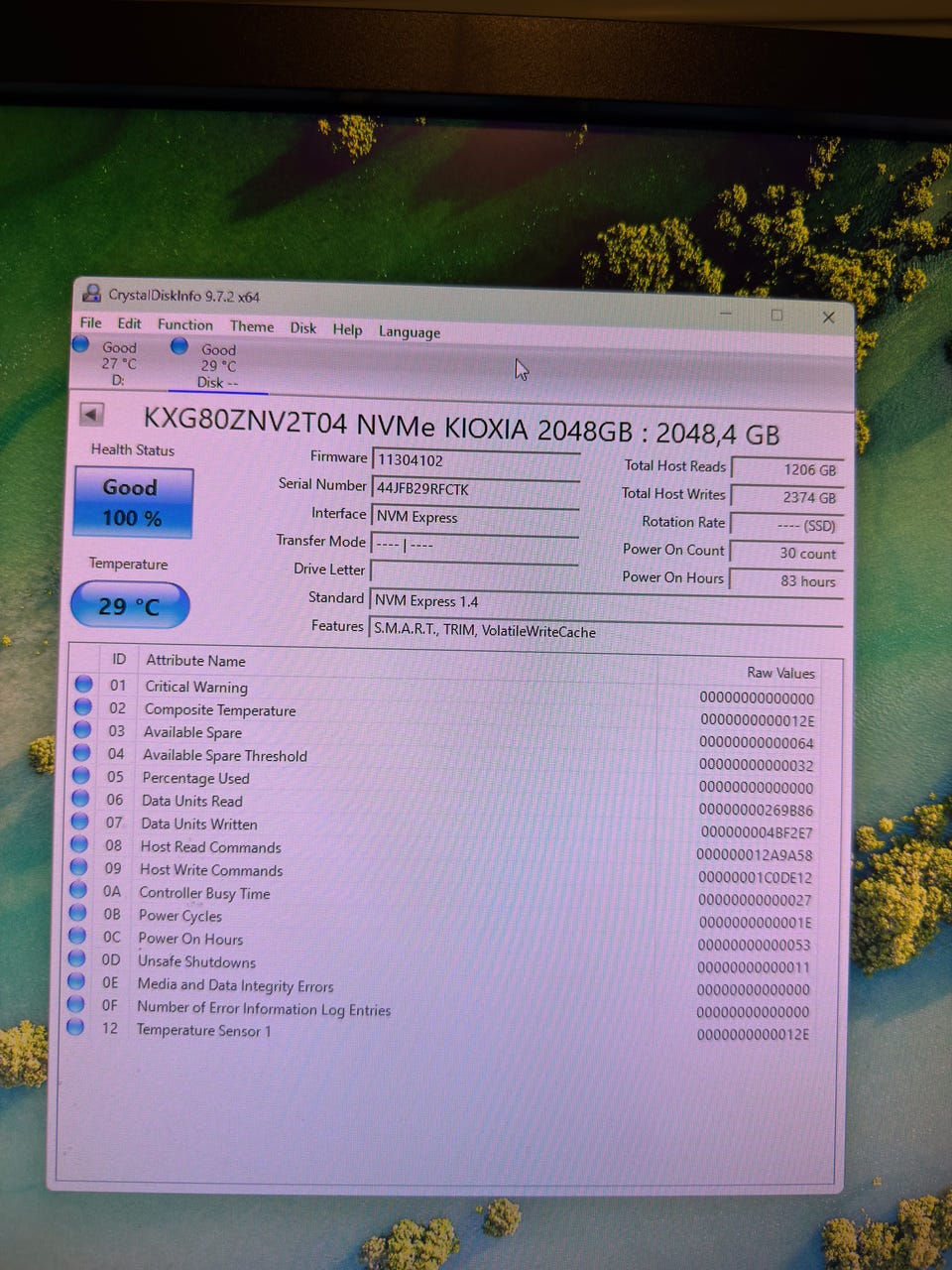Click status icon of Percentage Used row
The width and height of the screenshot is (952, 1270).
(81, 775)
